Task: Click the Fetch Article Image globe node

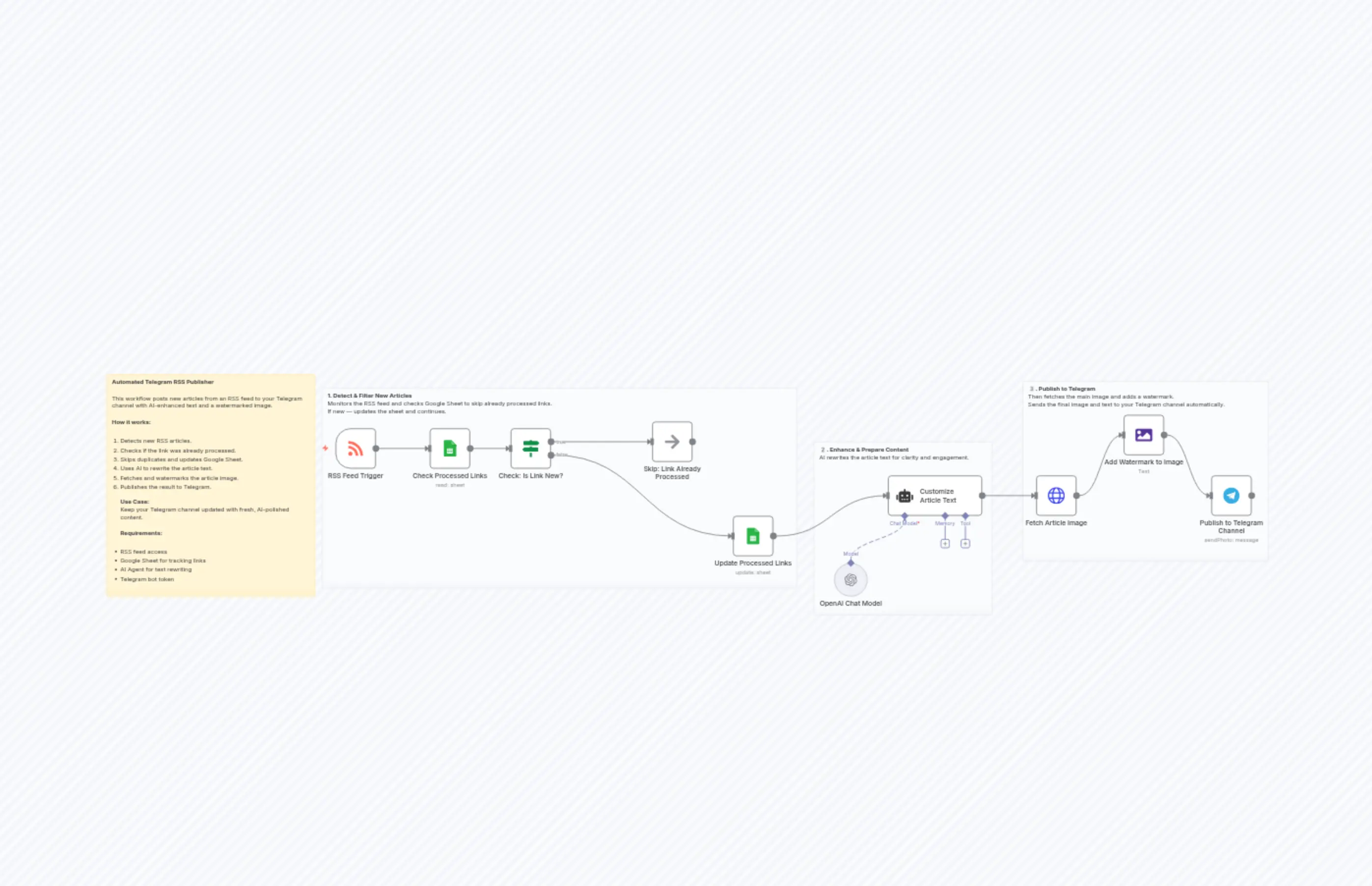Action: pos(1056,495)
